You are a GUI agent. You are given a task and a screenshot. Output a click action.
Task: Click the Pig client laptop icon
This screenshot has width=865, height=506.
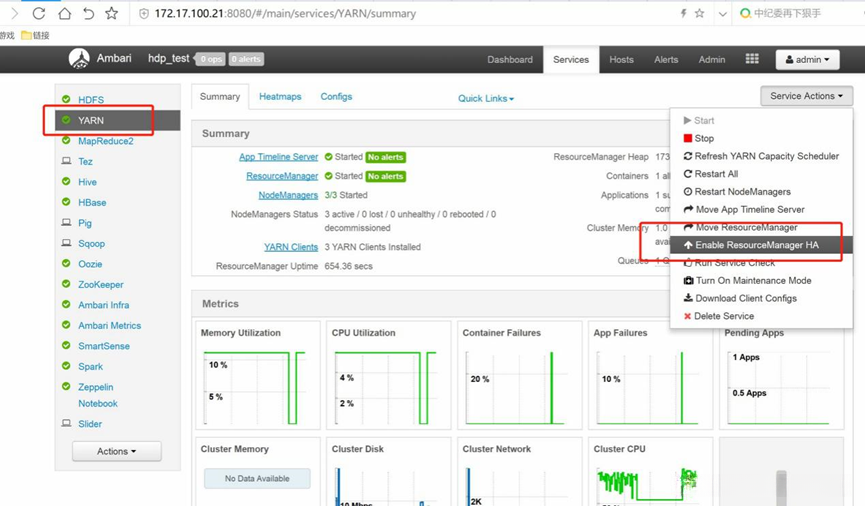[x=66, y=223]
